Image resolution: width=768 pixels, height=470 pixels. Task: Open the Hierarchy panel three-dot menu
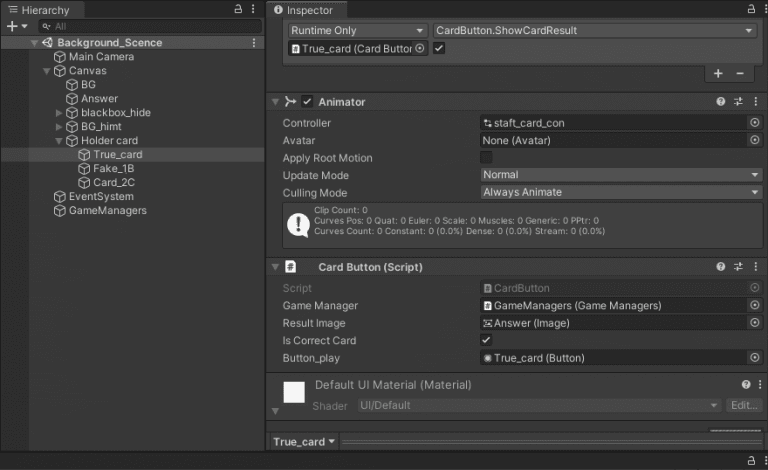(x=253, y=9)
